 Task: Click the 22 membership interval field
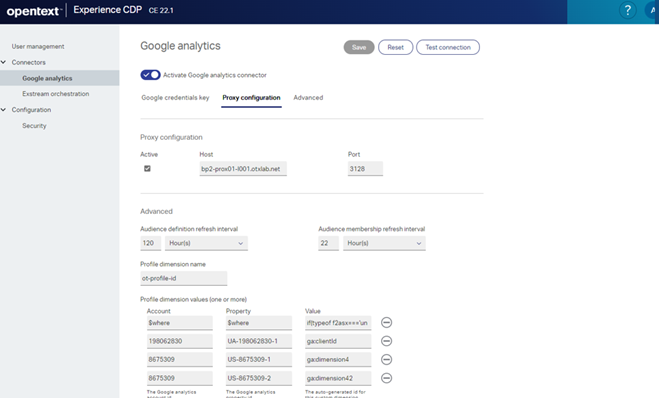click(x=328, y=243)
